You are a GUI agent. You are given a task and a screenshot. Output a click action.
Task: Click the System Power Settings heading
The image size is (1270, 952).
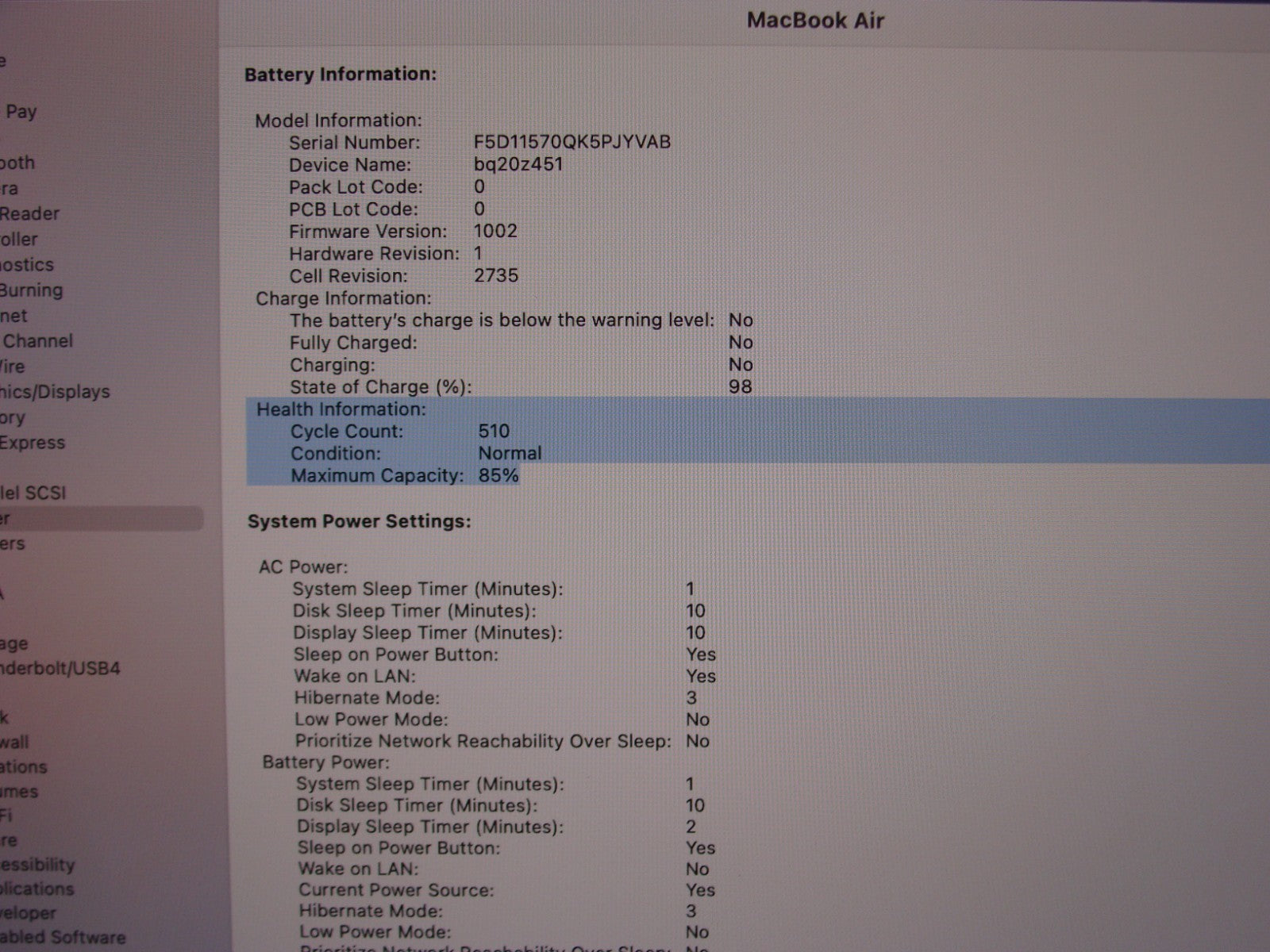[x=359, y=521]
